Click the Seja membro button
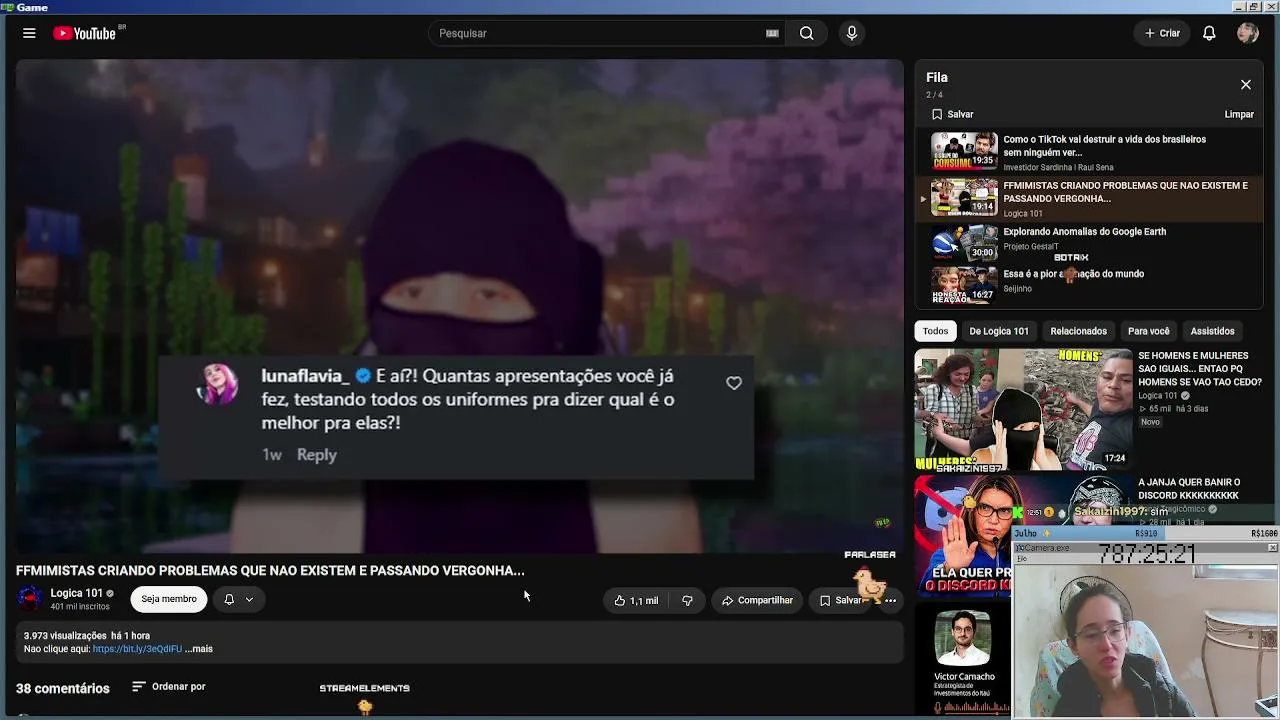This screenshot has height=720, width=1280. coord(169,599)
